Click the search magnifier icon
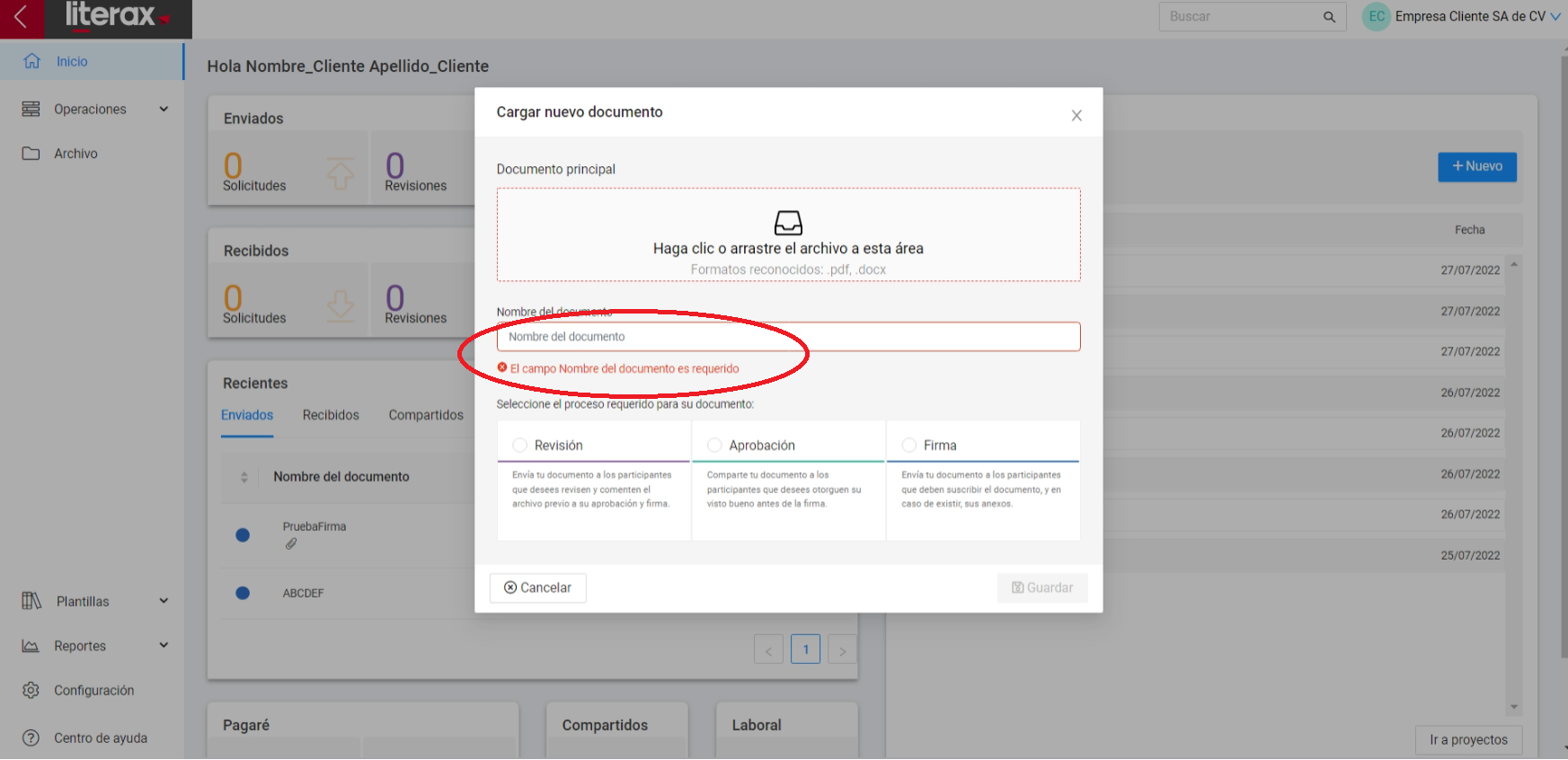The width and height of the screenshot is (1568, 760). click(1329, 17)
